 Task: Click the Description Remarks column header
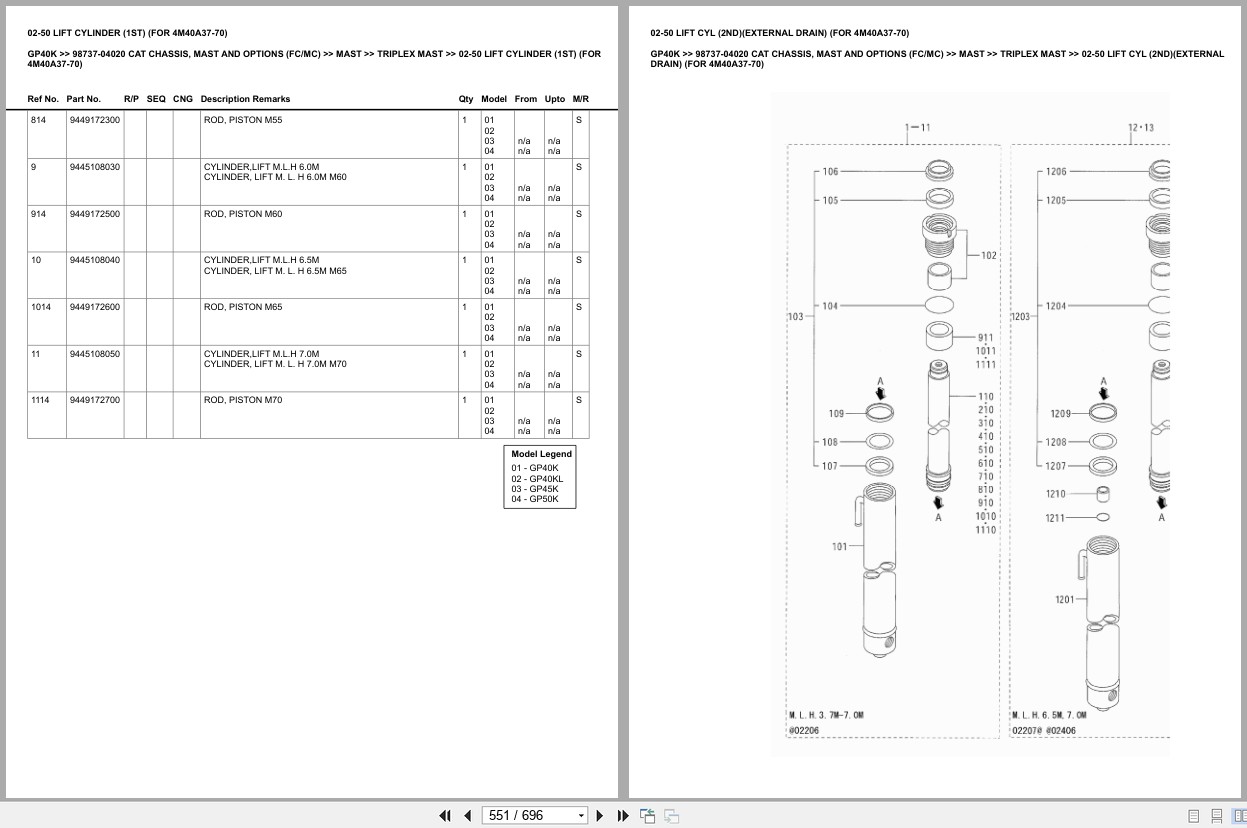click(245, 99)
